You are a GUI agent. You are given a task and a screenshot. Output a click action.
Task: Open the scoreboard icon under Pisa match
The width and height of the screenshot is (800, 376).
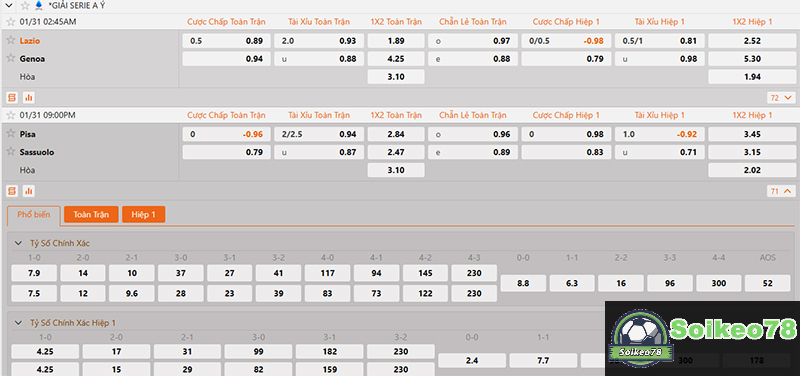pos(12,191)
